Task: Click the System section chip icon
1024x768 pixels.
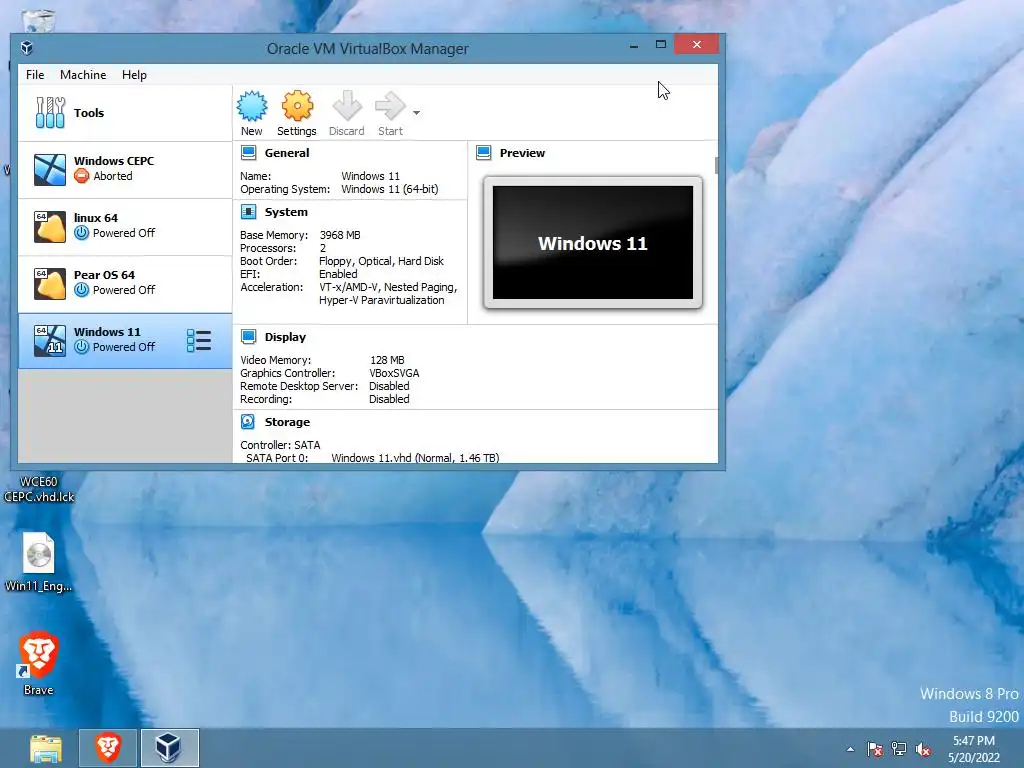Action: pos(248,212)
